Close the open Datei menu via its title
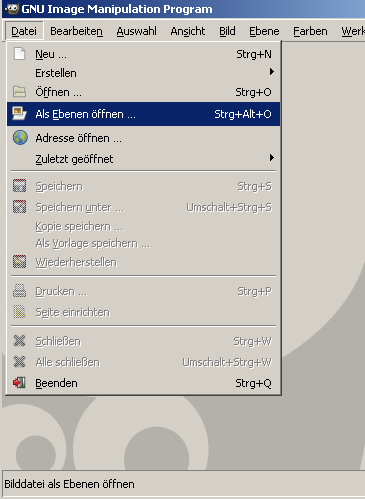Screen dimensions: 365x499 click(x=24, y=31)
